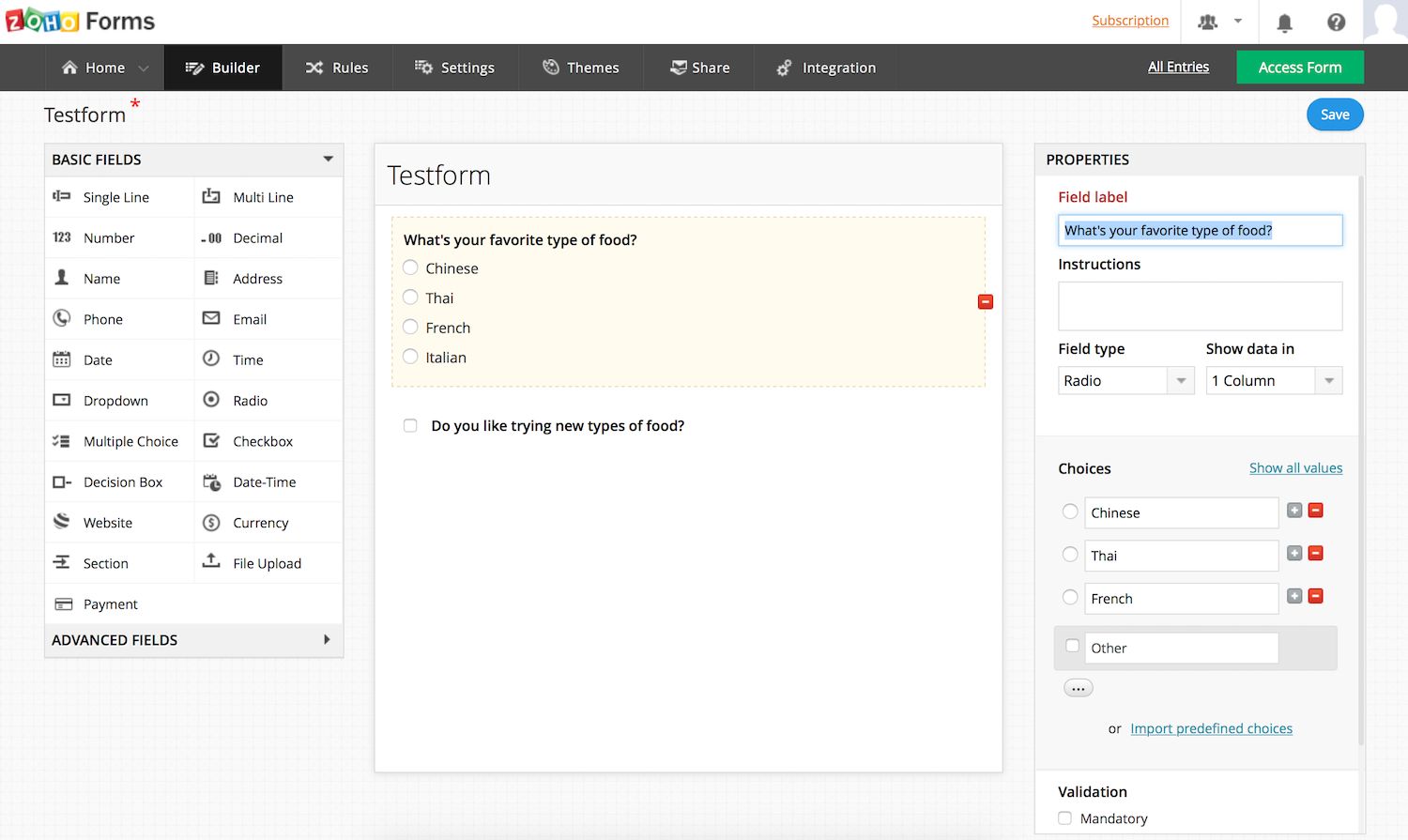Click the Instructions text box
Viewport: 1408px width, 840px height.
click(1200, 306)
